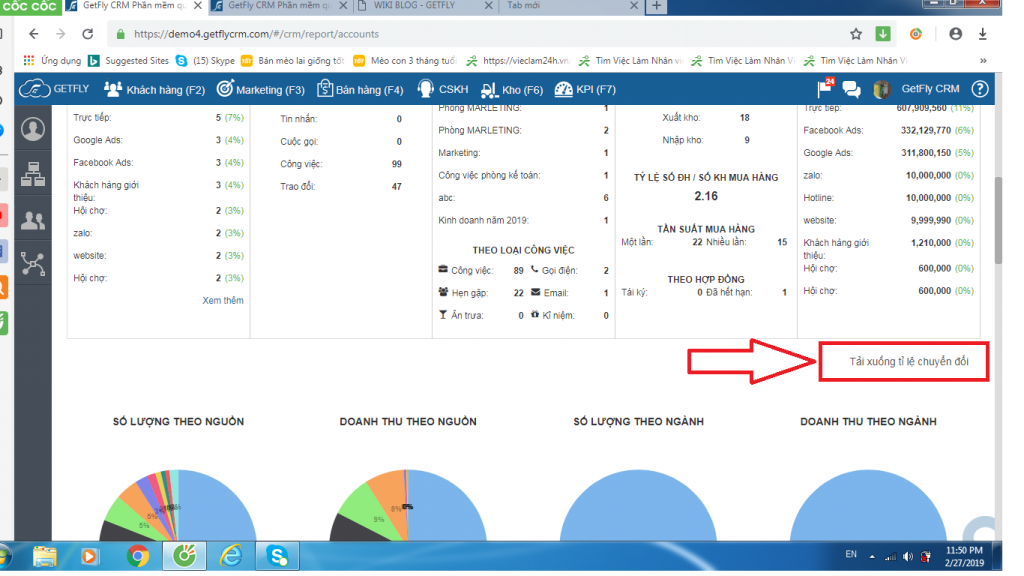Click Kỉ niệm gift icon
Screen dimensions: 1024x576
coord(535,314)
